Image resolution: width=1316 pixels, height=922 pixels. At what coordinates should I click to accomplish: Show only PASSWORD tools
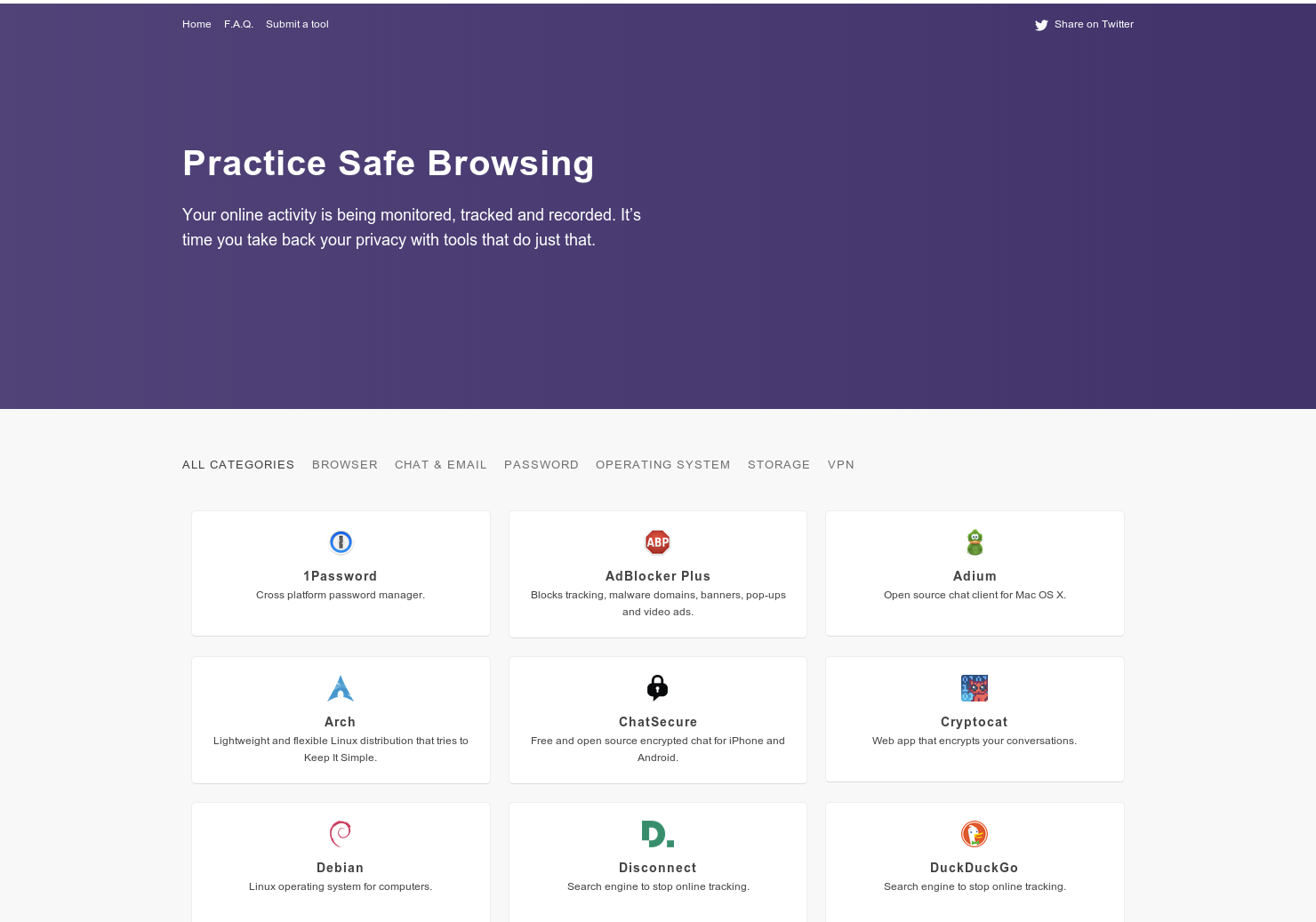542,464
